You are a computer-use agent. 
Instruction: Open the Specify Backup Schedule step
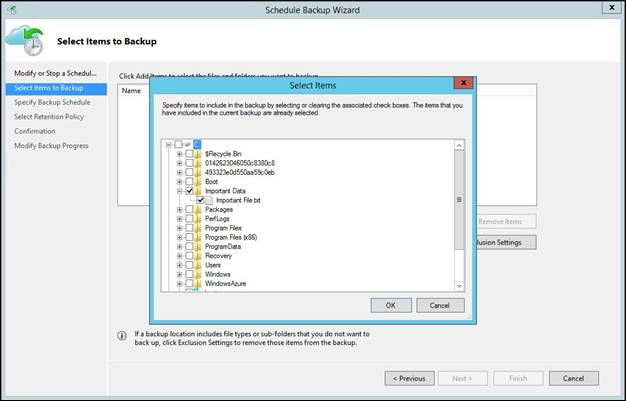[52, 103]
